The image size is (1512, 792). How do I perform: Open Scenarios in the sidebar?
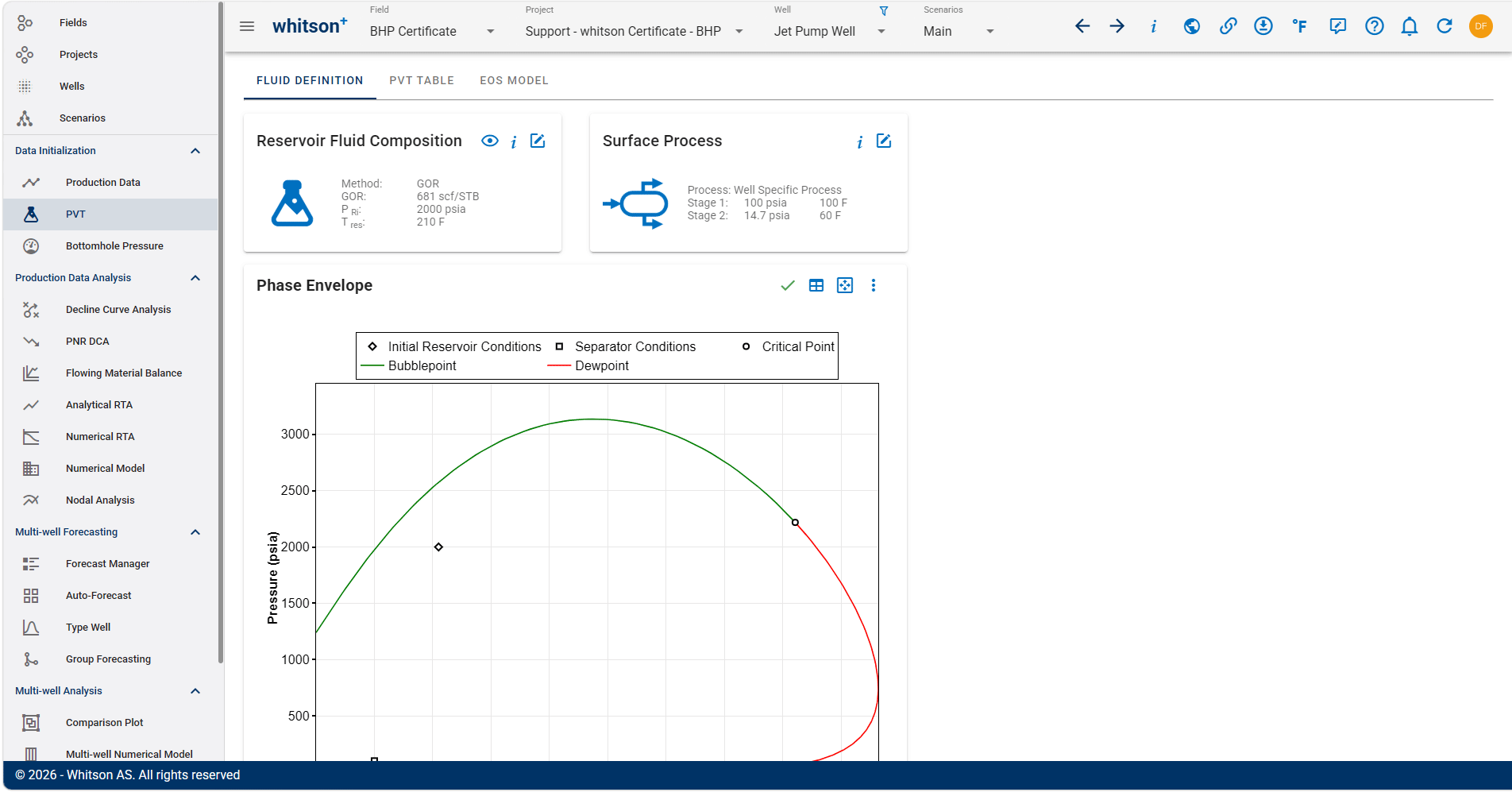(110, 118)
